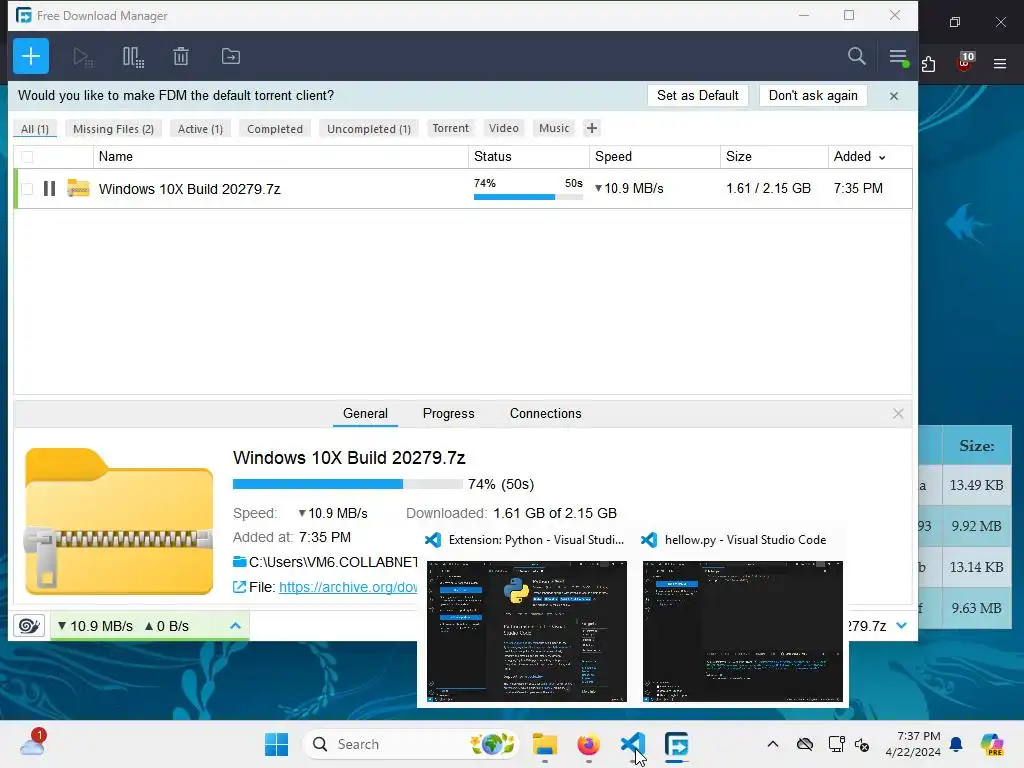
Task: Click Free Download Manager taskbar icon
Action: point(677,744)
